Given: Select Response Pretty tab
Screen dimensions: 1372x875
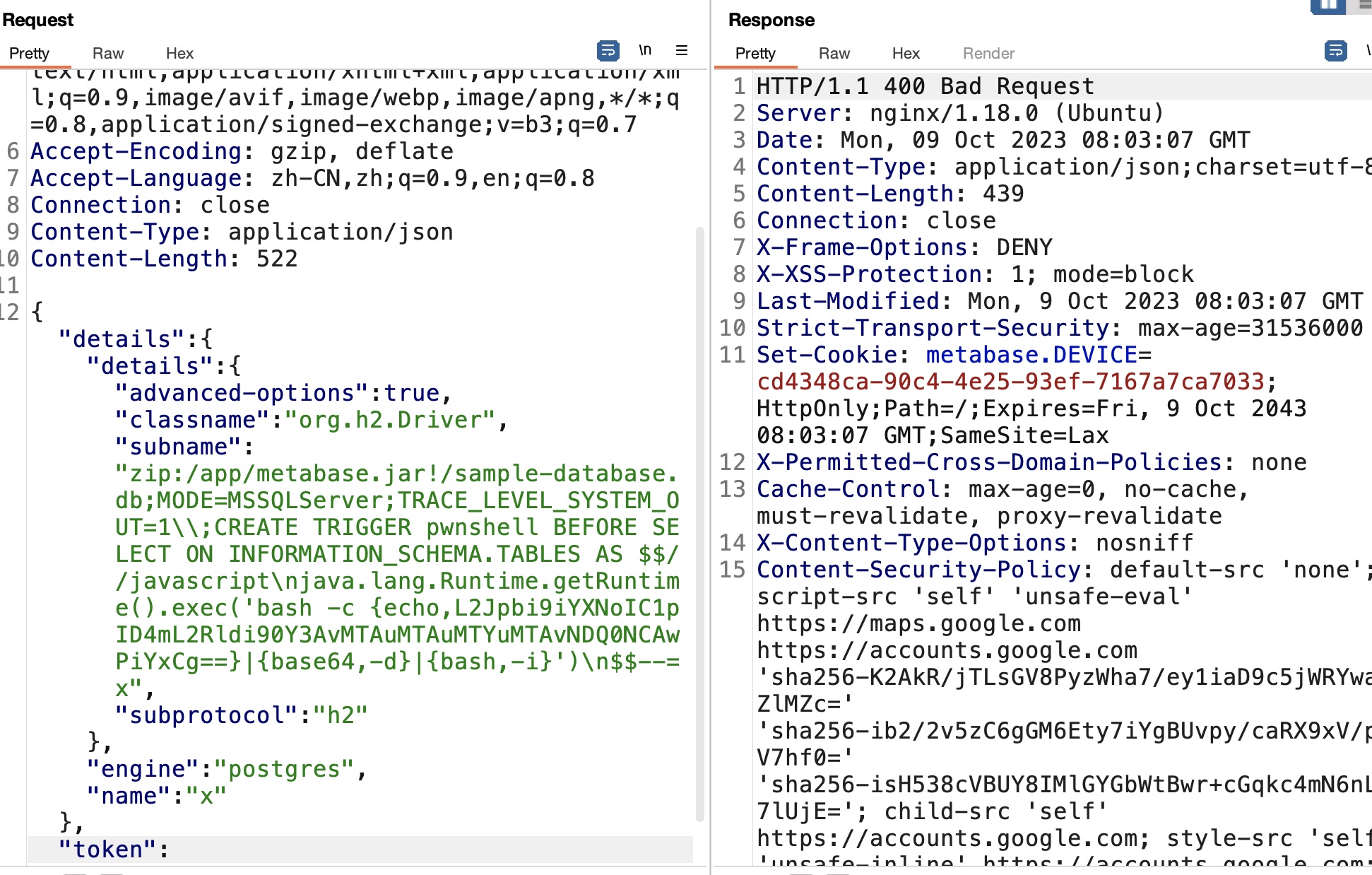Looking at the screenshot, I should coord(755,54).
